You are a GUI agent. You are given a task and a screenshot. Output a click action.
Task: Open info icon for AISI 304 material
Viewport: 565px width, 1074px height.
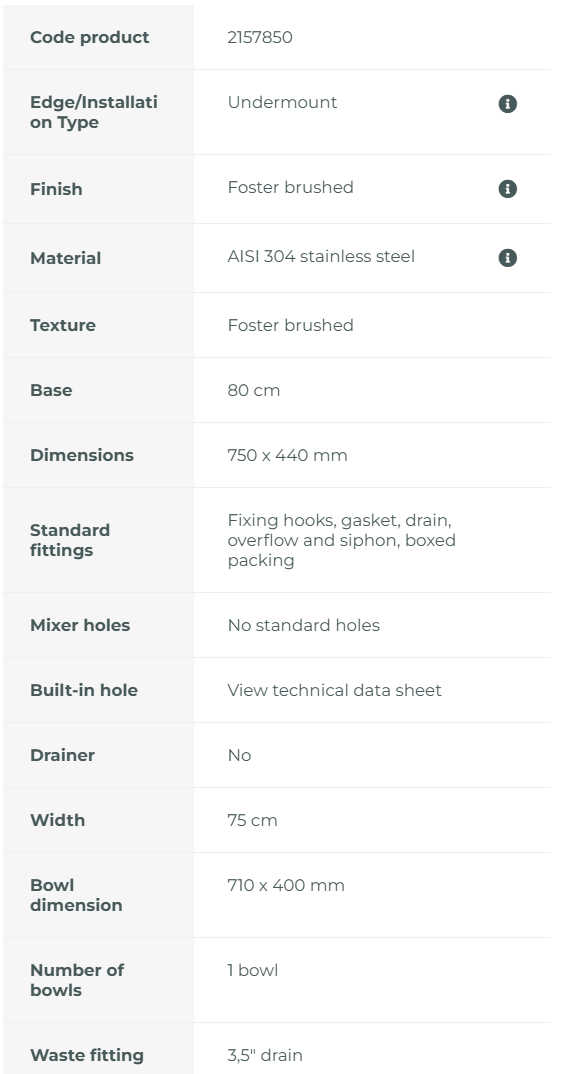507,258
